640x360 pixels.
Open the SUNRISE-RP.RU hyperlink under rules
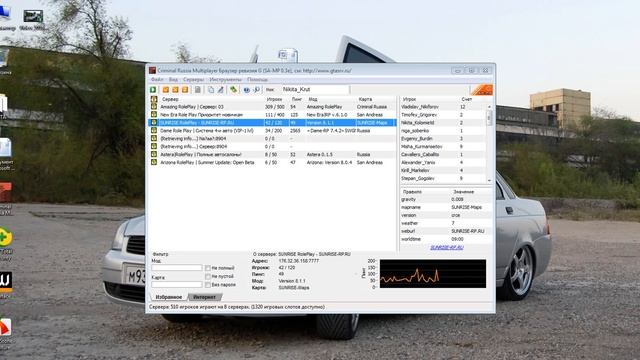pyautogui.click(x=447, y=247)
